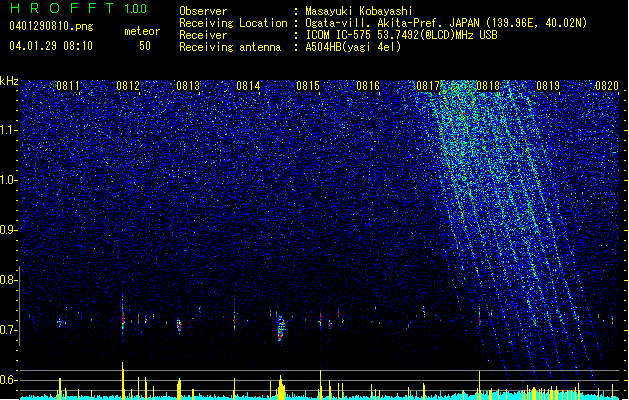Click the yellow spike at 0815
Viewport: 629px width, 400px height.
[x=321, y=384]
